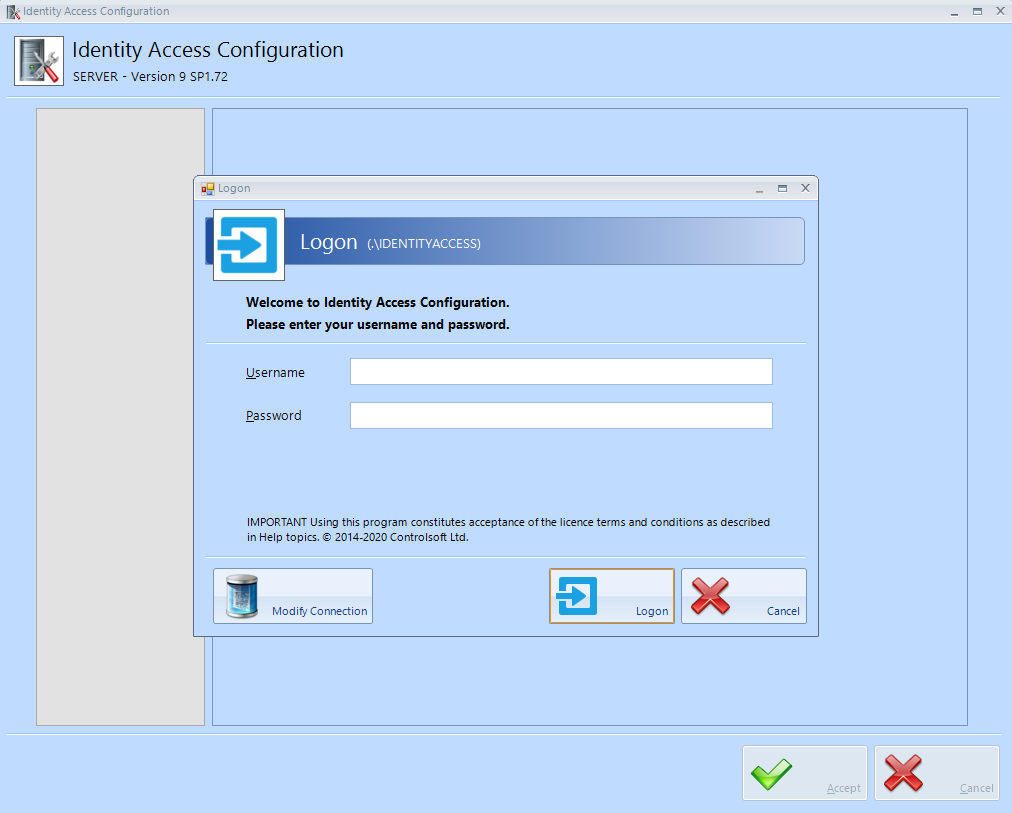The width and height of the screenshot is (1012, 813).
Task: Click the grey left sidebar panel
Action: pos(121,417)
